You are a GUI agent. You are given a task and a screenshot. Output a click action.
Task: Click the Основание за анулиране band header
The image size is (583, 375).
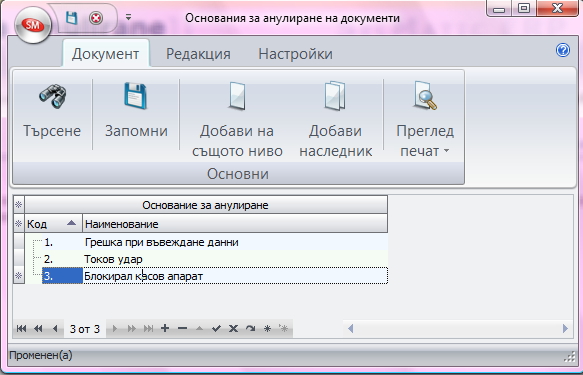205,205
